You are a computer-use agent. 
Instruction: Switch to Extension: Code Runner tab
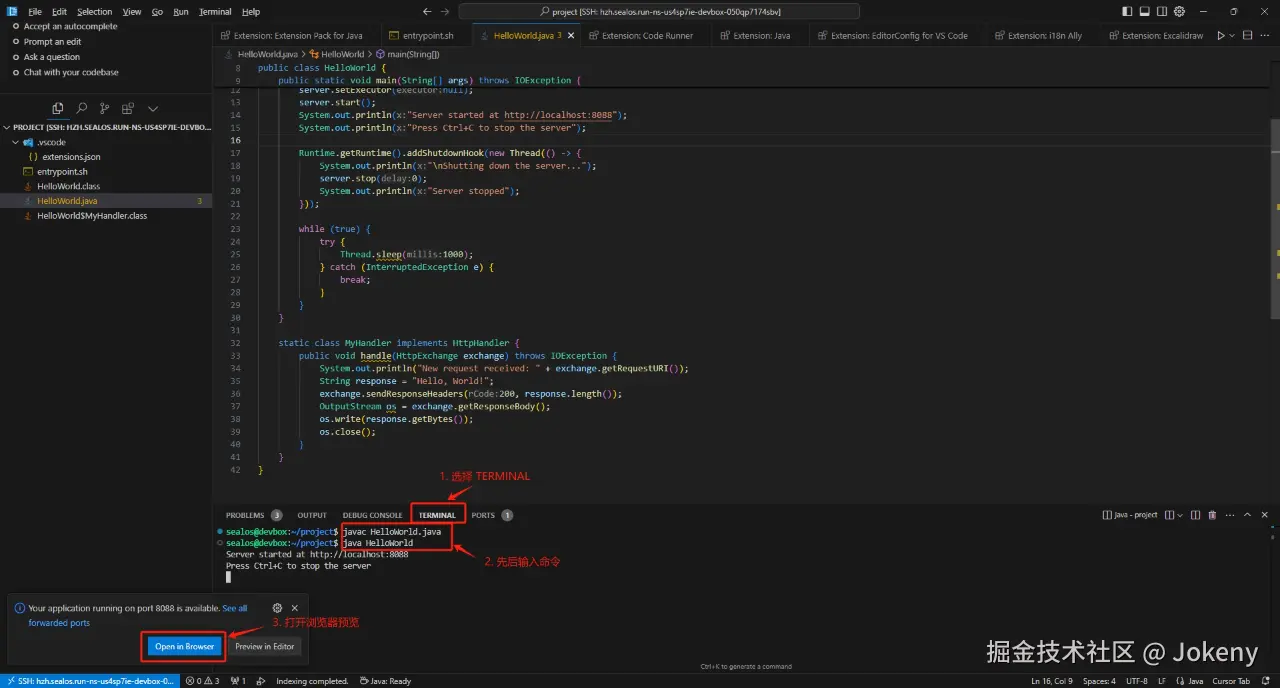tap(646, 35)
